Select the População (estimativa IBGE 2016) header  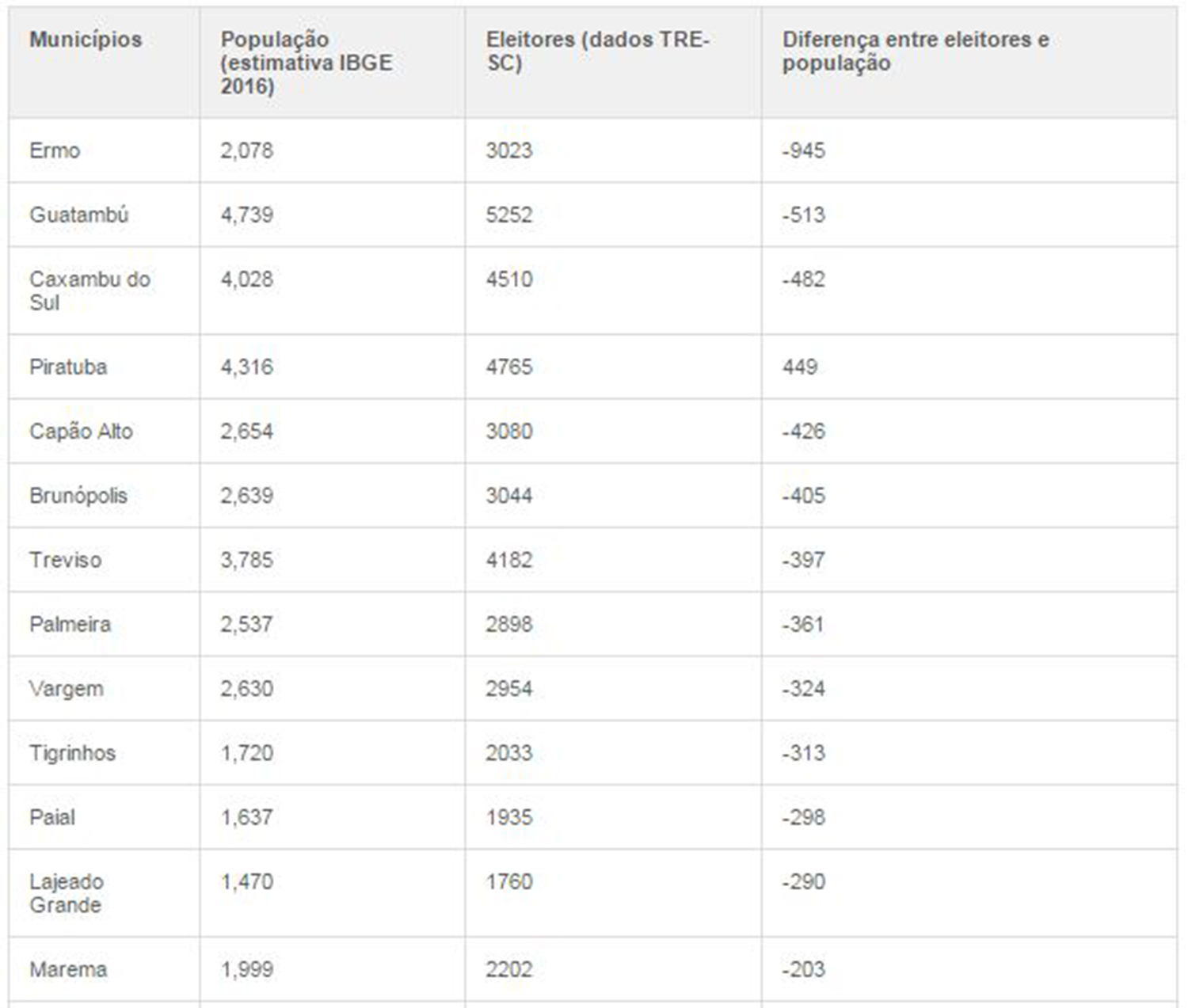(x=307, y=63)
